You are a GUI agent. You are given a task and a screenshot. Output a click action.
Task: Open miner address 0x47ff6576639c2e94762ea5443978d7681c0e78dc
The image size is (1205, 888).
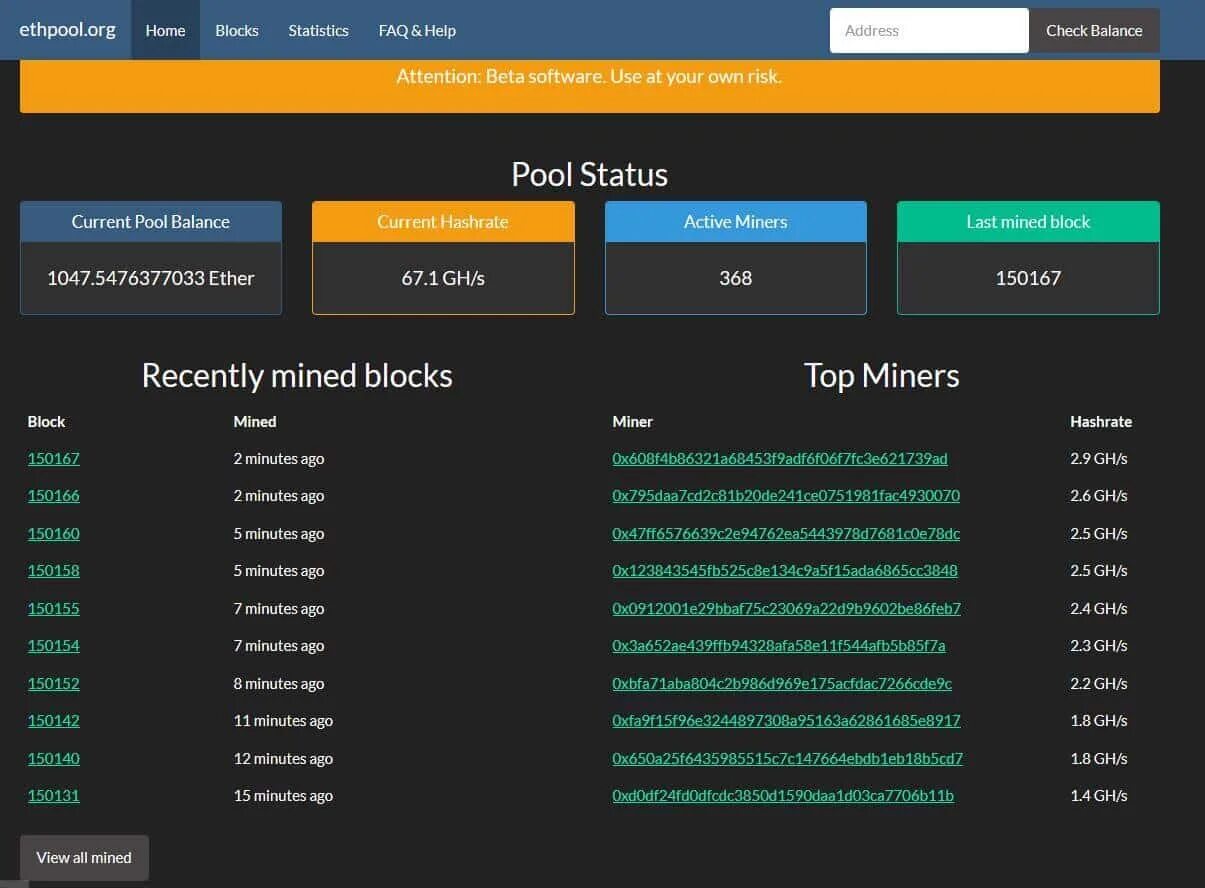[786, 534]
